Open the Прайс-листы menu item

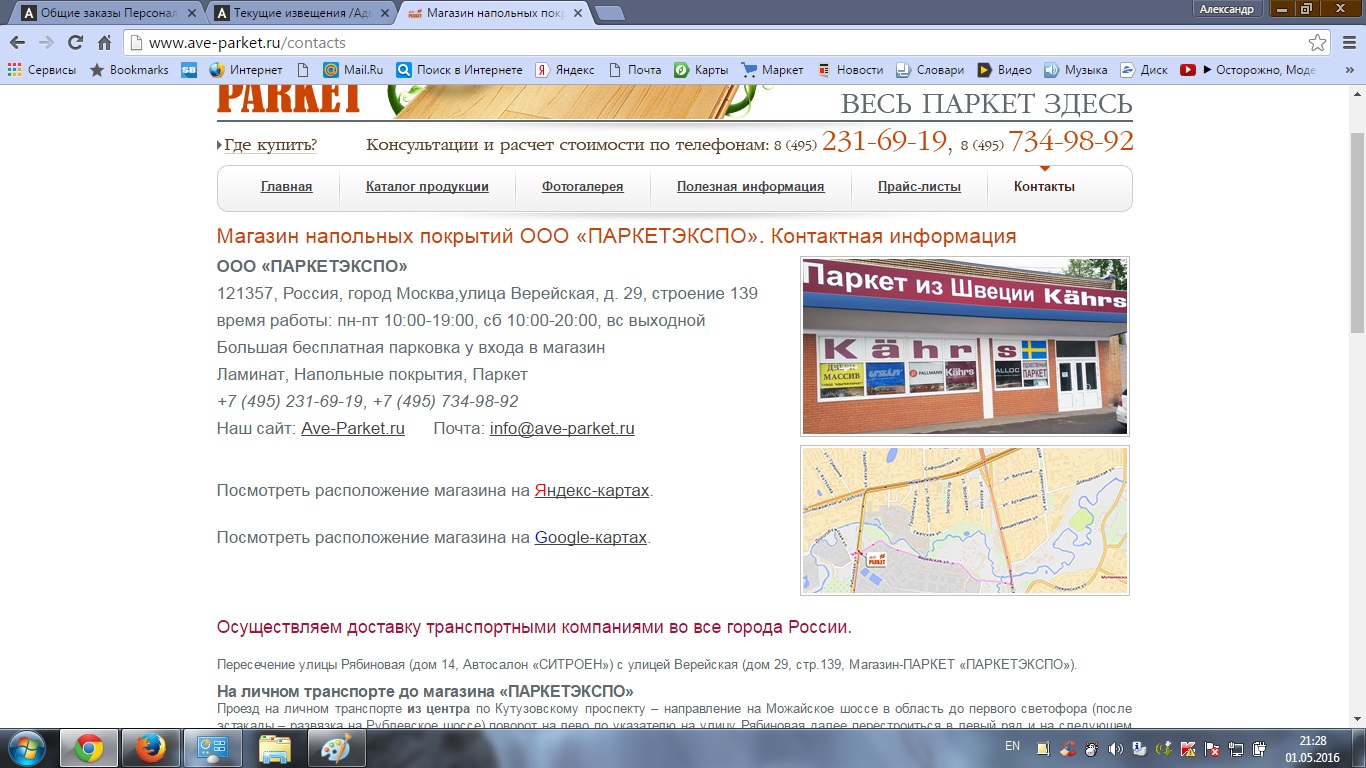point(920,187)
